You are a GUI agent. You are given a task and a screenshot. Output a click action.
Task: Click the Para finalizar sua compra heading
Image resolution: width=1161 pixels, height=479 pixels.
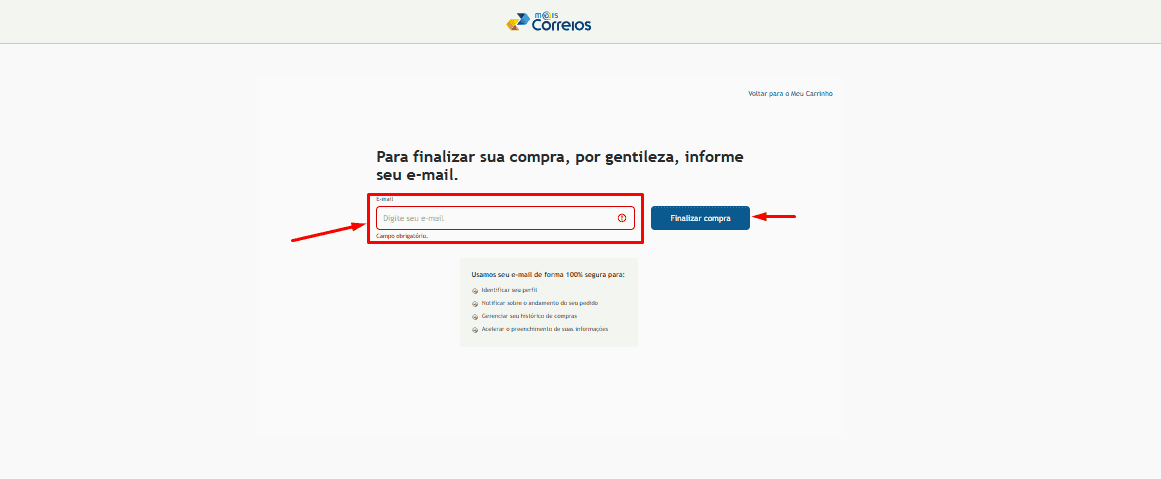[559, 166]
